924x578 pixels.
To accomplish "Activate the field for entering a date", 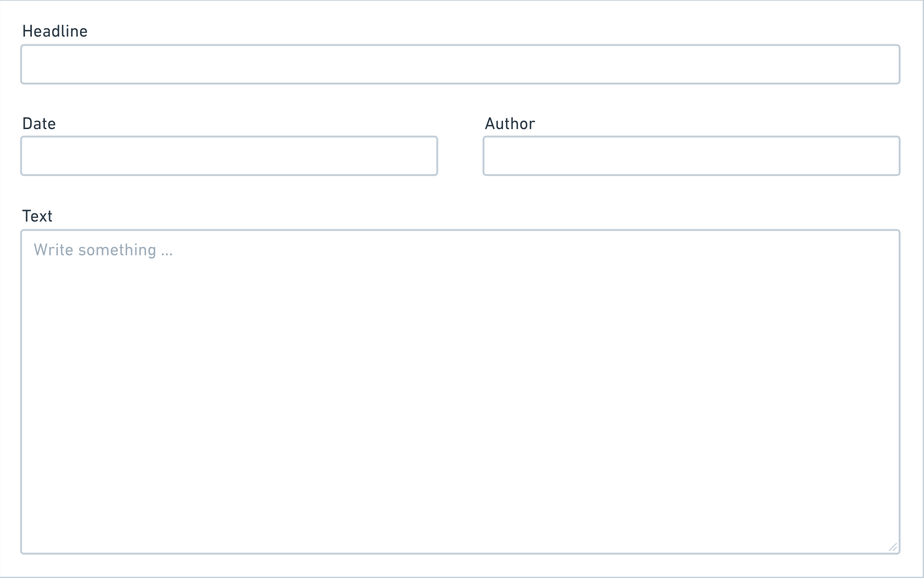I will click(x=229, y=156).
